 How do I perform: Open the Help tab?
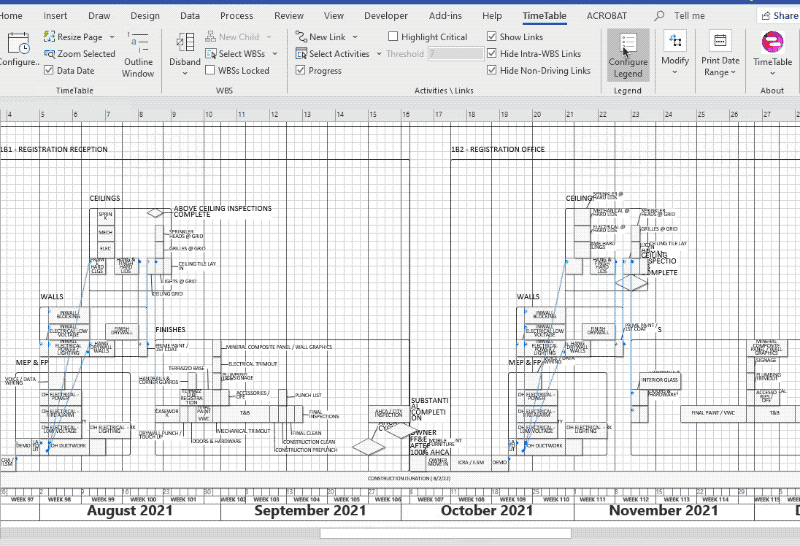click(x=492, y=16)
